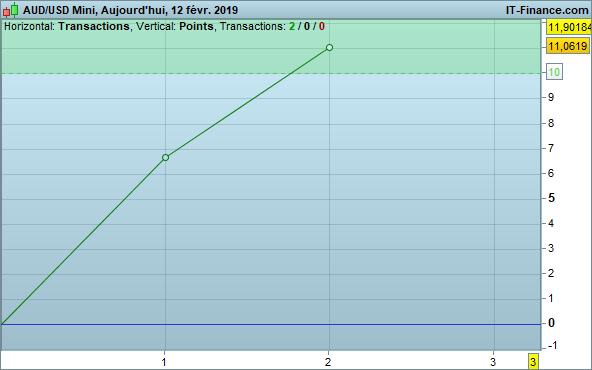The width and height of the screenshot is (592, 370).
Task: Click the orange 11,0619 value label
Action: click(568, 46)
